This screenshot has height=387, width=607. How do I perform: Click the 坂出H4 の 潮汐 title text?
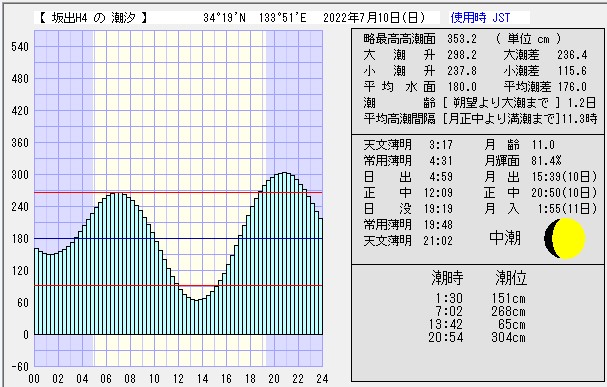point(93,18)
